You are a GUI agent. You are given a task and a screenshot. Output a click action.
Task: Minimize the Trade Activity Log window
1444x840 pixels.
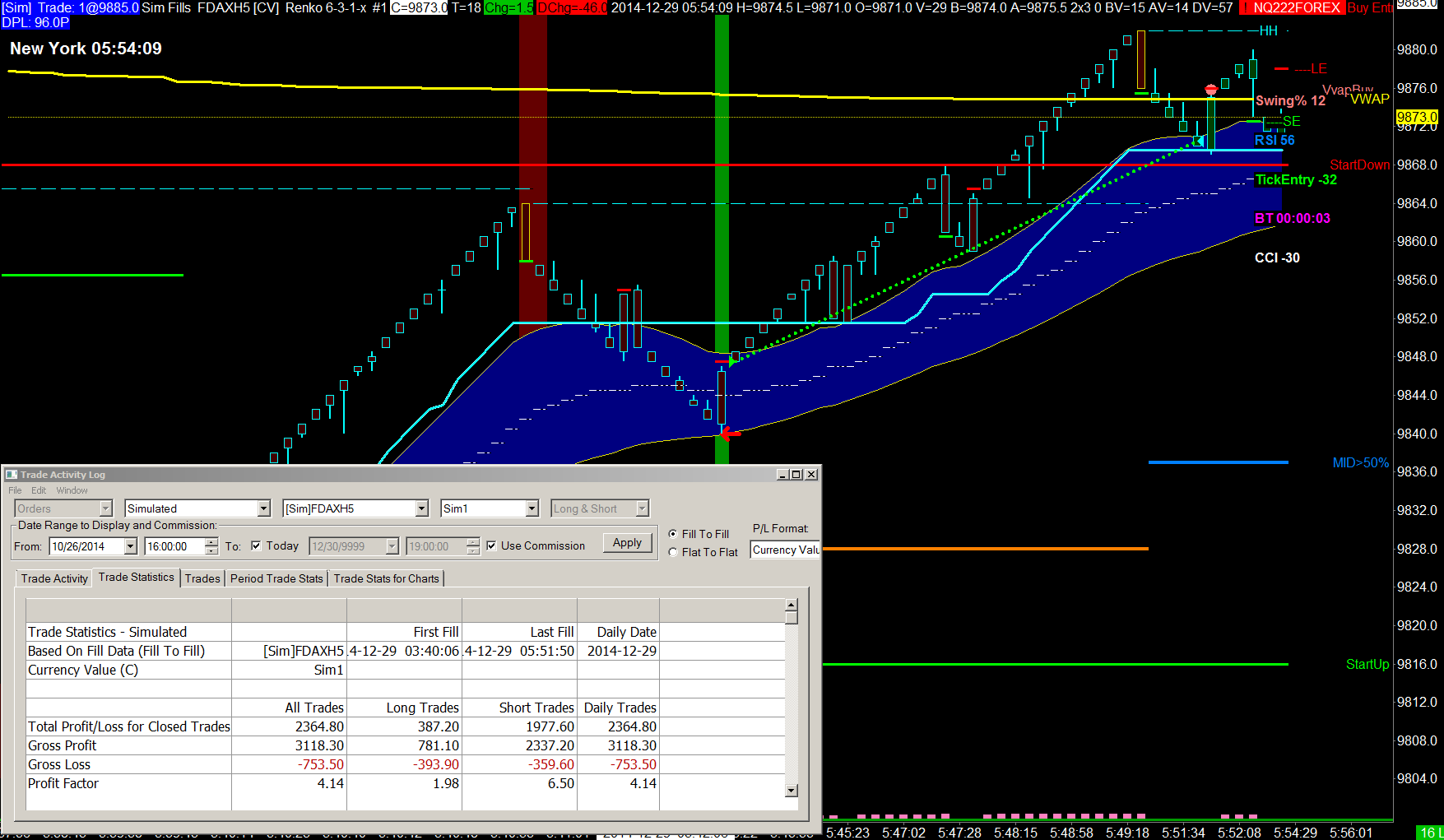point(782,475)
